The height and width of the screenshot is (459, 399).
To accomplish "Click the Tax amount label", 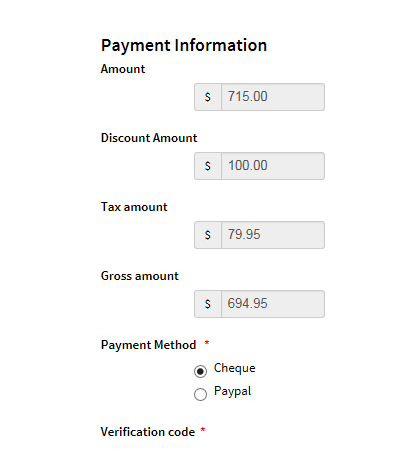I will coord(134,207).
